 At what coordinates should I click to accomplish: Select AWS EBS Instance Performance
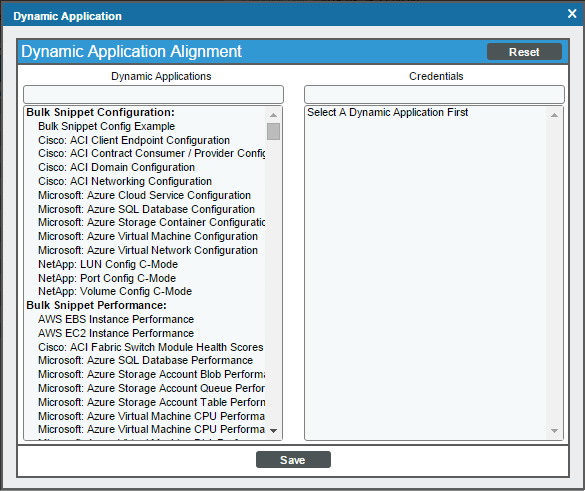coord(116,319)
